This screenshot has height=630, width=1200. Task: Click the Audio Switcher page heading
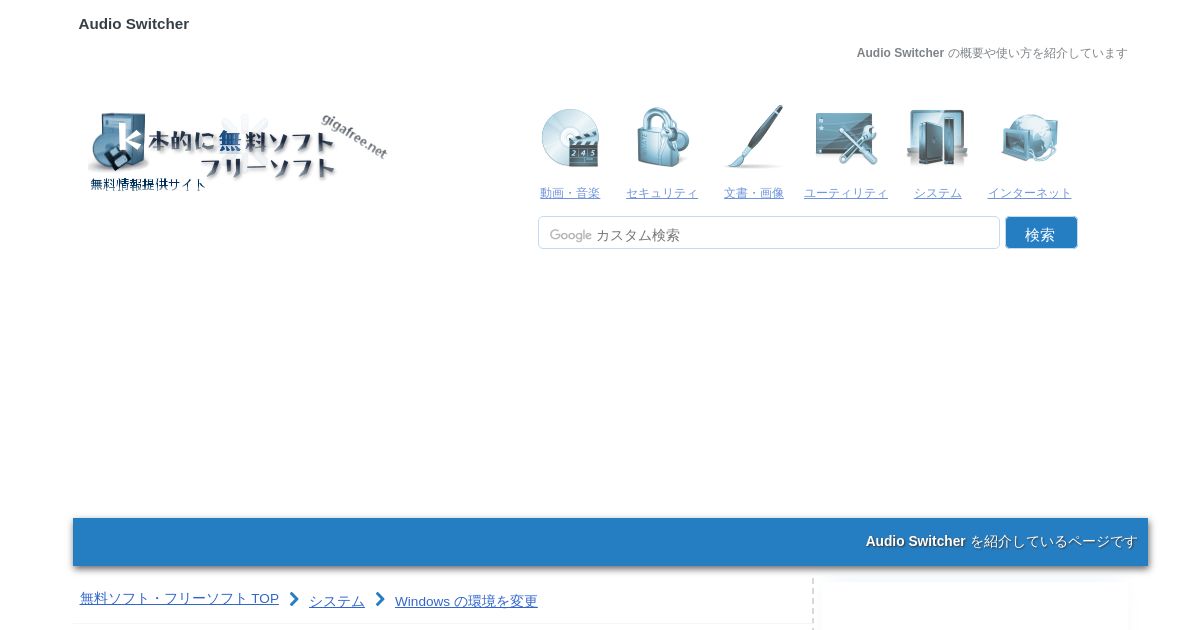[134, 24]
